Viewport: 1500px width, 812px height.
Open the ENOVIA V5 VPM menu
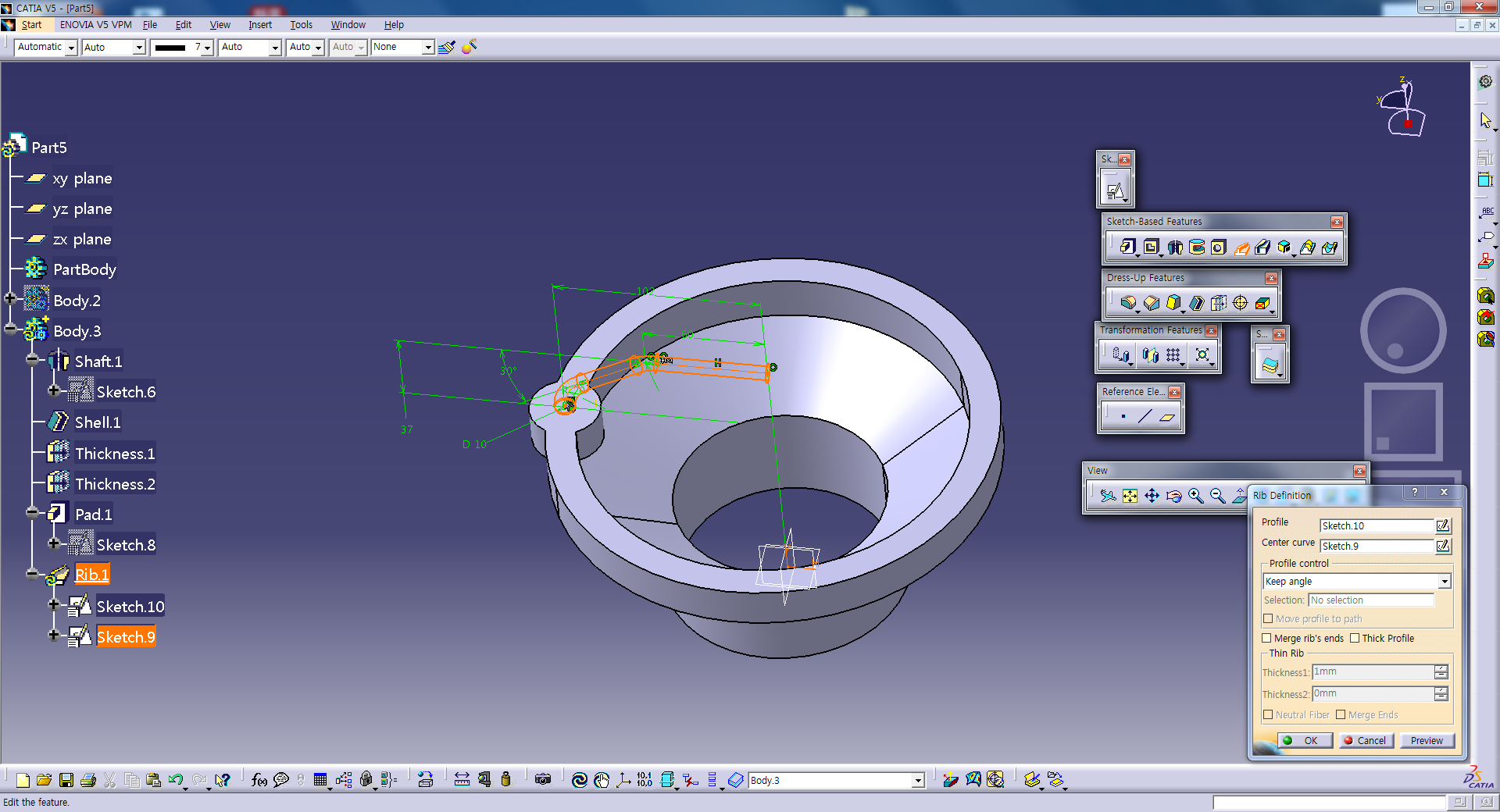[95, 25]
